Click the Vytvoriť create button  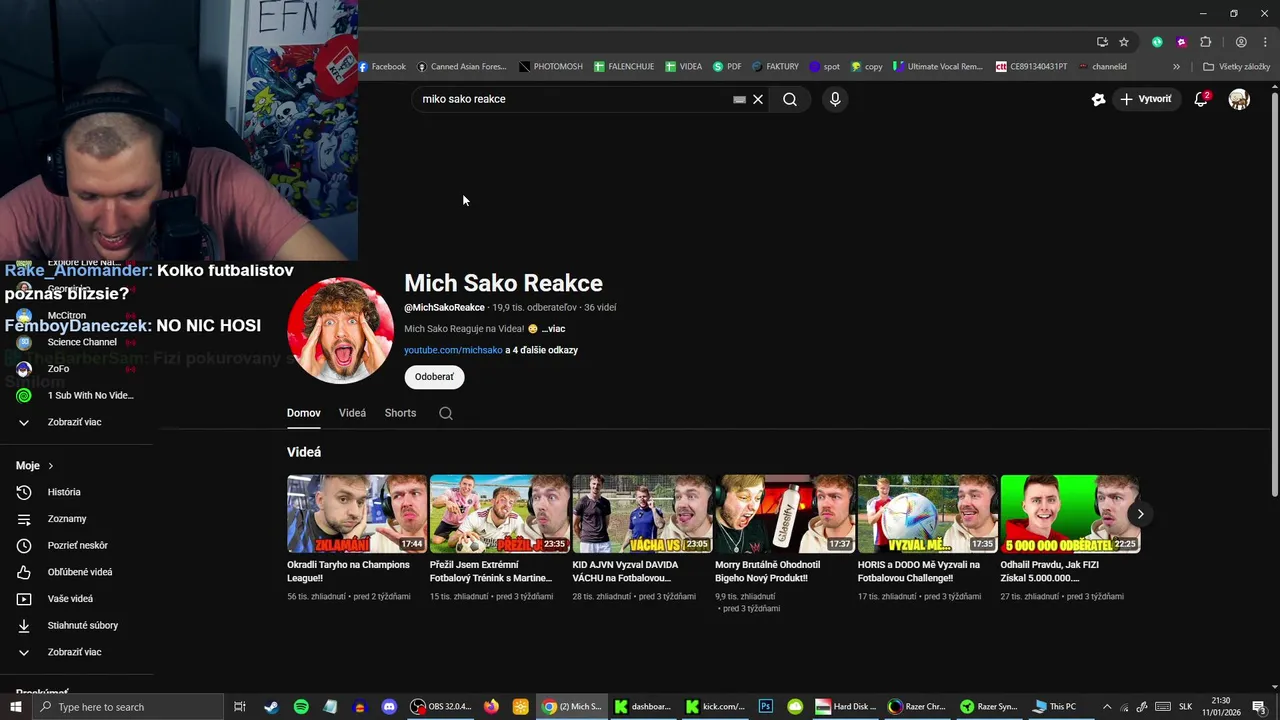click(x=1146, y=99)
